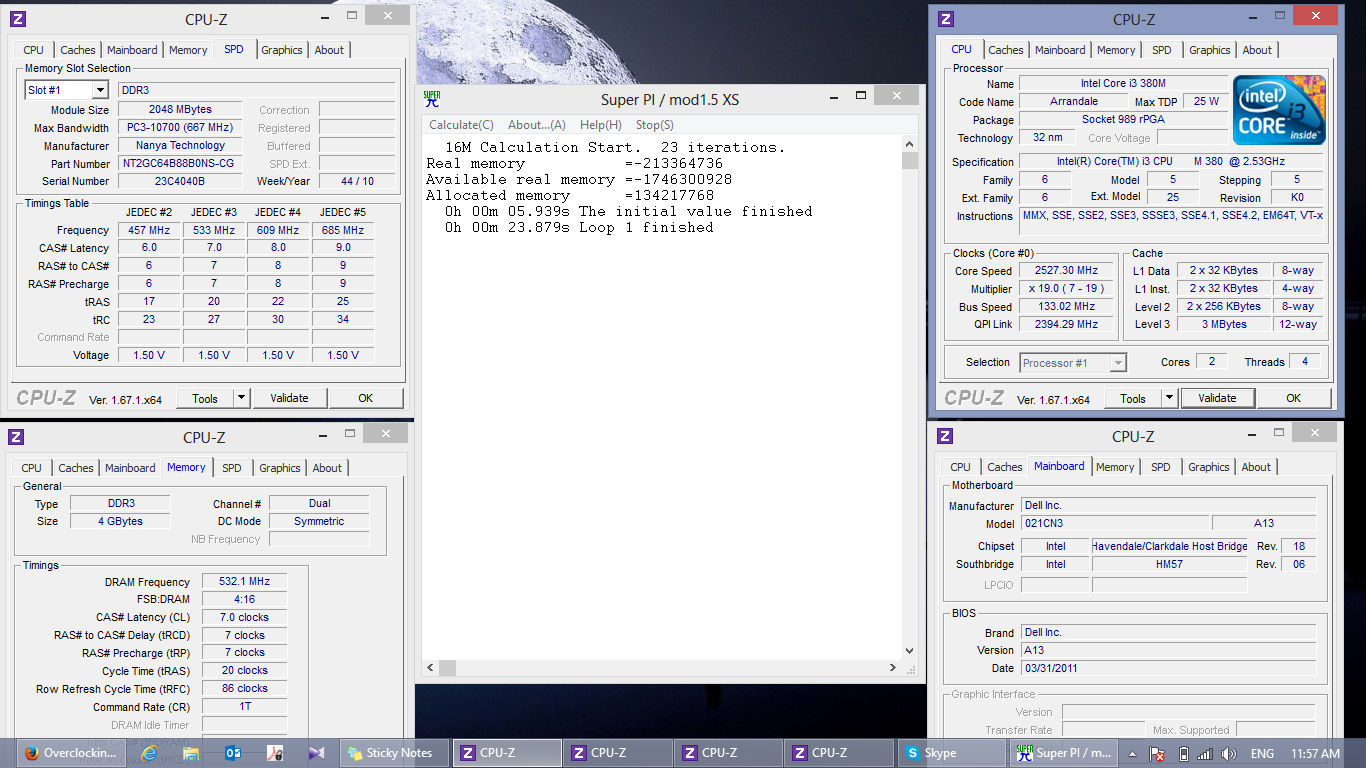Image resolution: width=1366 pixels, height=768 pixels.
Task: Click the Super PI horizontal scroll-right arrow
Action: pos(893,667)
